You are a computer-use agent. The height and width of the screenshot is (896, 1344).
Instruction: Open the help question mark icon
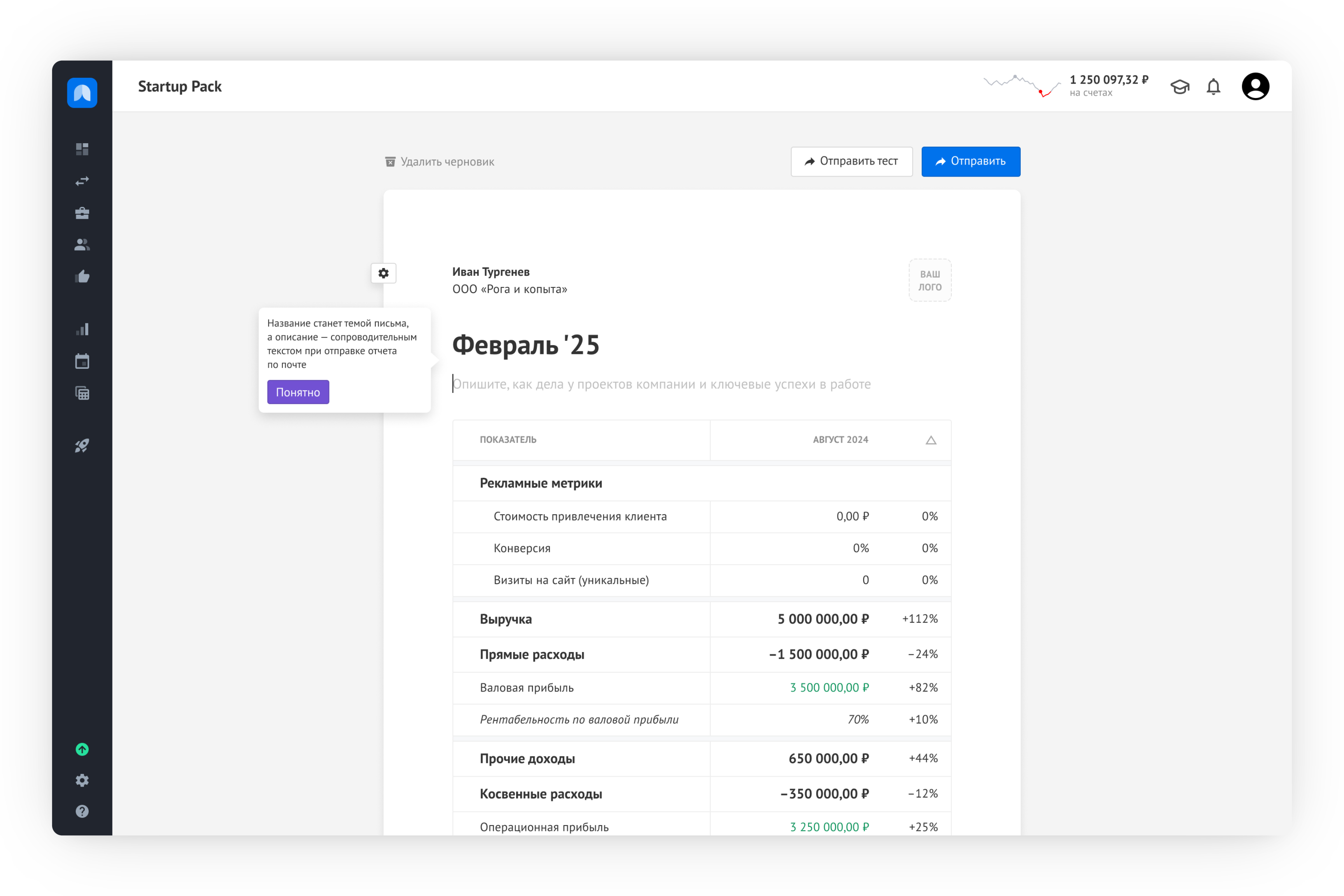tap(82, 812)
